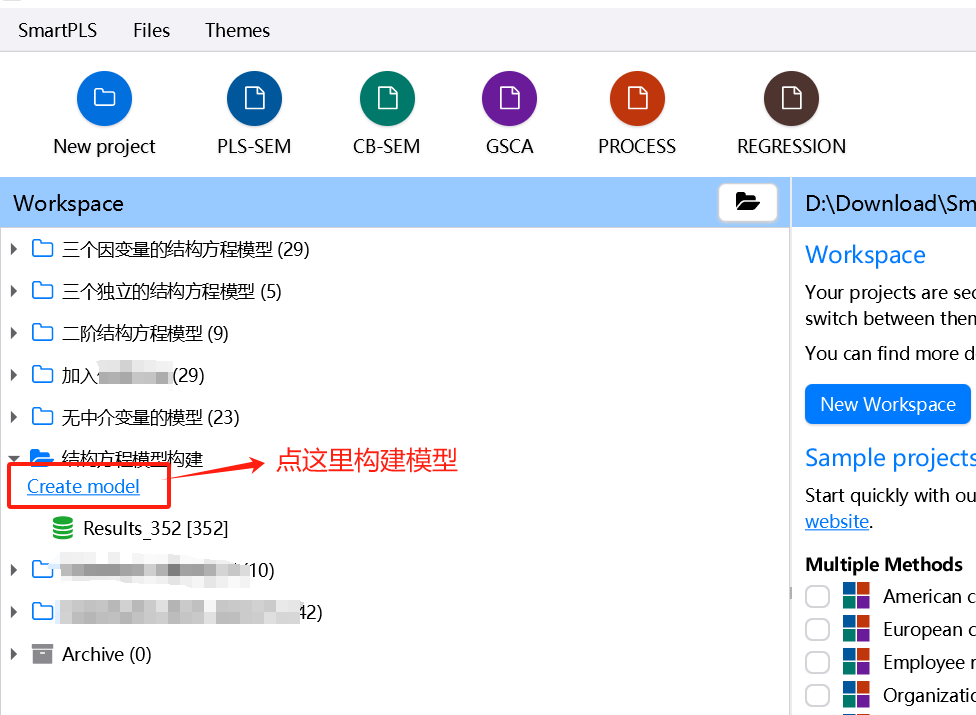Click the Organizatio sample project color icon

[856, 694]
